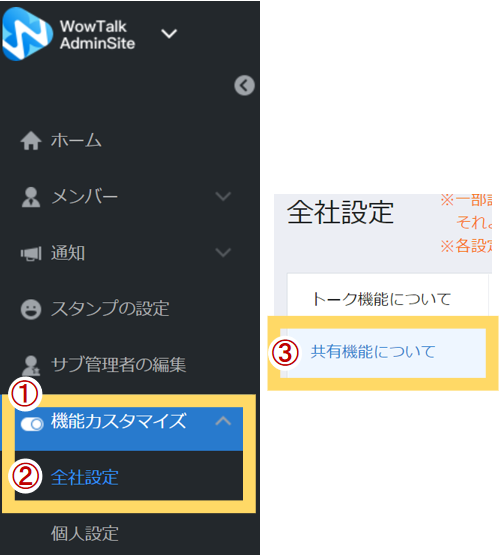Click the sub-admin icon beside サブ管理者の編集
This screenshot has height=555, width=499.
(x=31, y=365)
